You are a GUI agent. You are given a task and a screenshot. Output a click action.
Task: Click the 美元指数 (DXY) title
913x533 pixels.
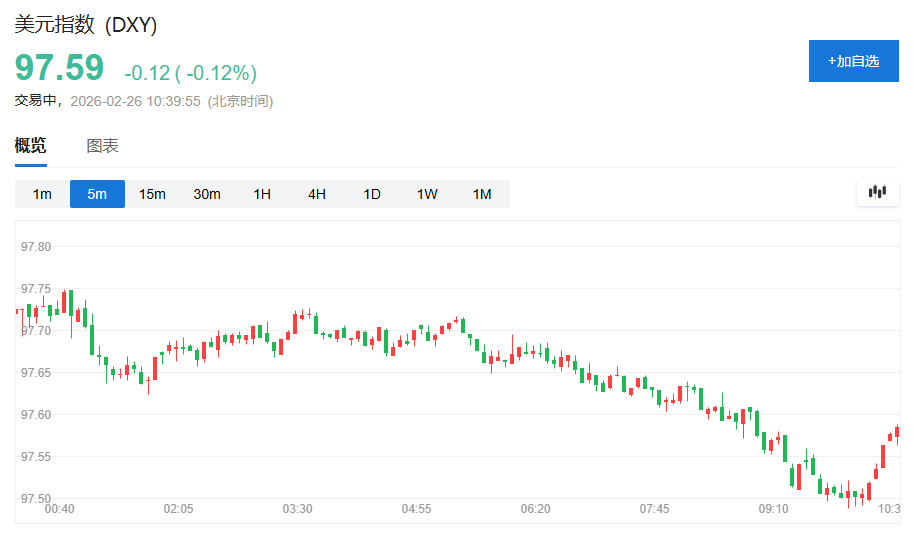tap(85, 25)
